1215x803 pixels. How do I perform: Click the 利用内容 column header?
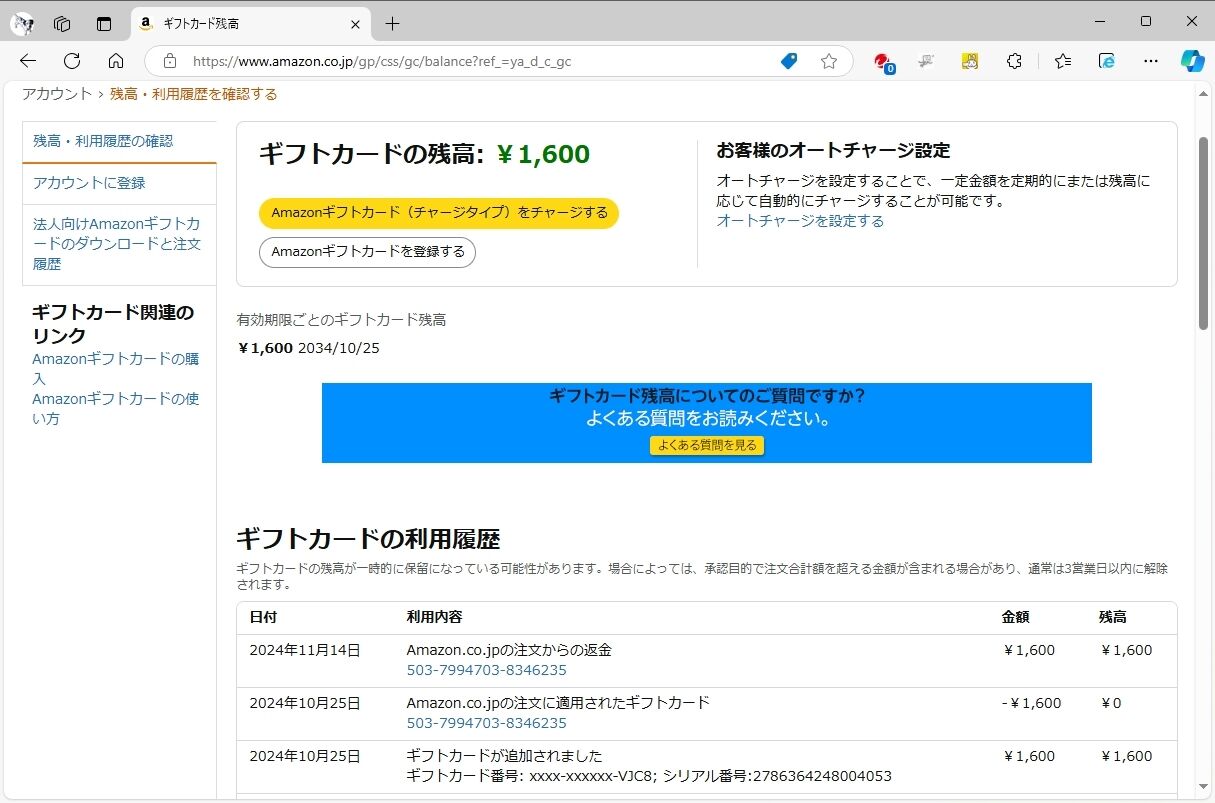click(x=434, y=617)
